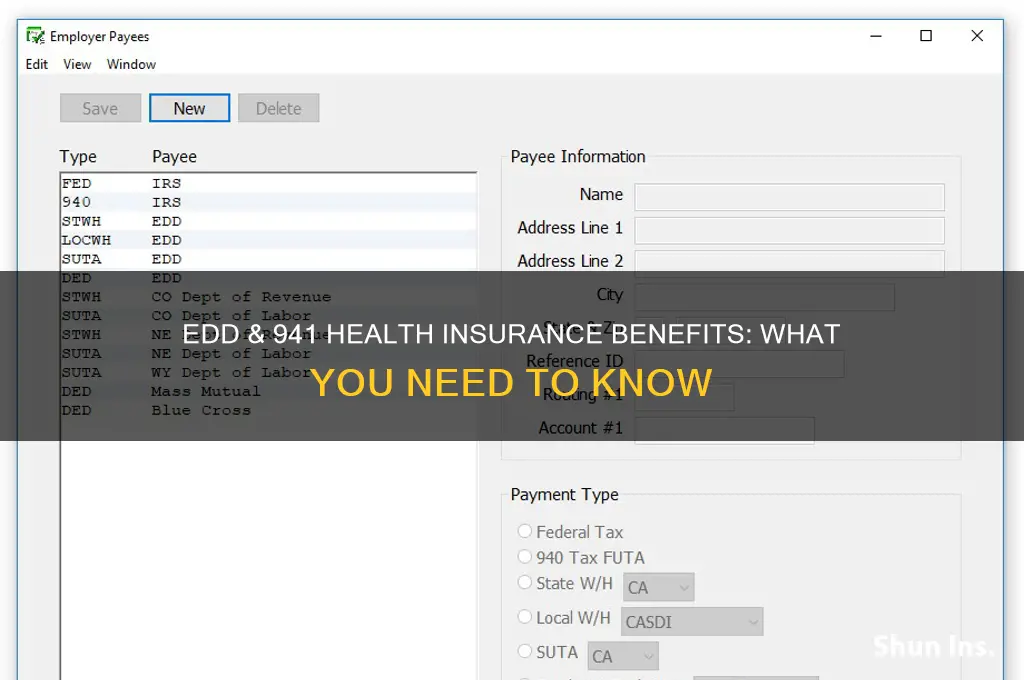Viewport: 1024px width, 680px height.
Task: Click the Routing #1 field
Action: (684, 397)
